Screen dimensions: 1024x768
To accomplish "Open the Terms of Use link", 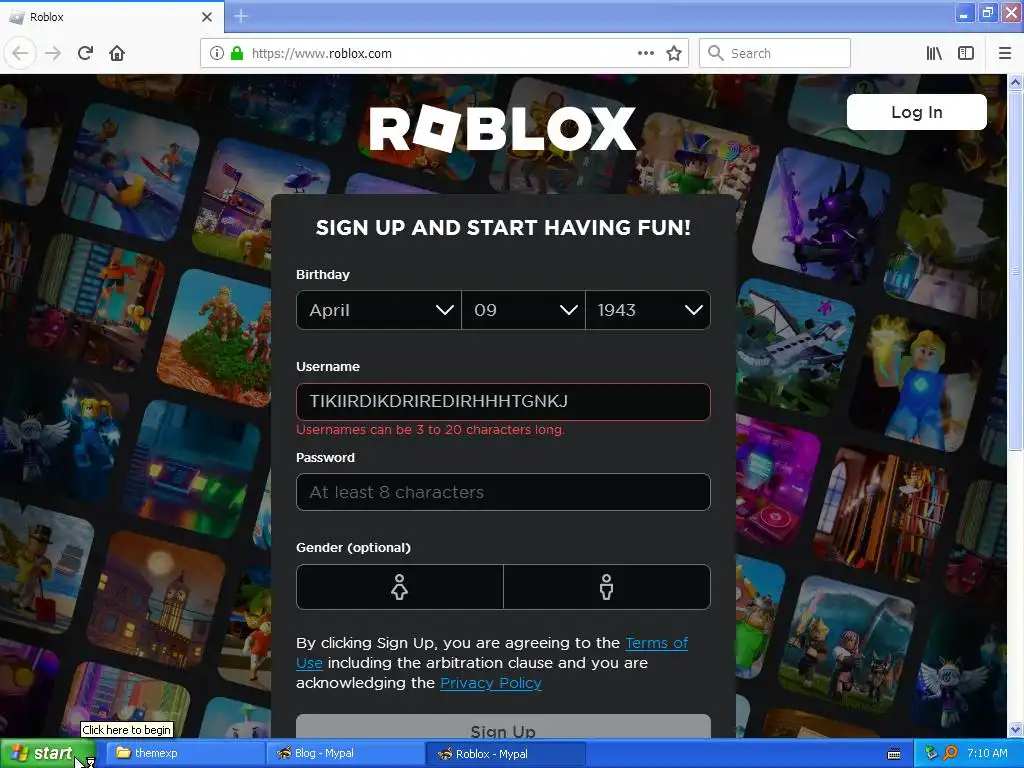I will click(x=656, y=643).
